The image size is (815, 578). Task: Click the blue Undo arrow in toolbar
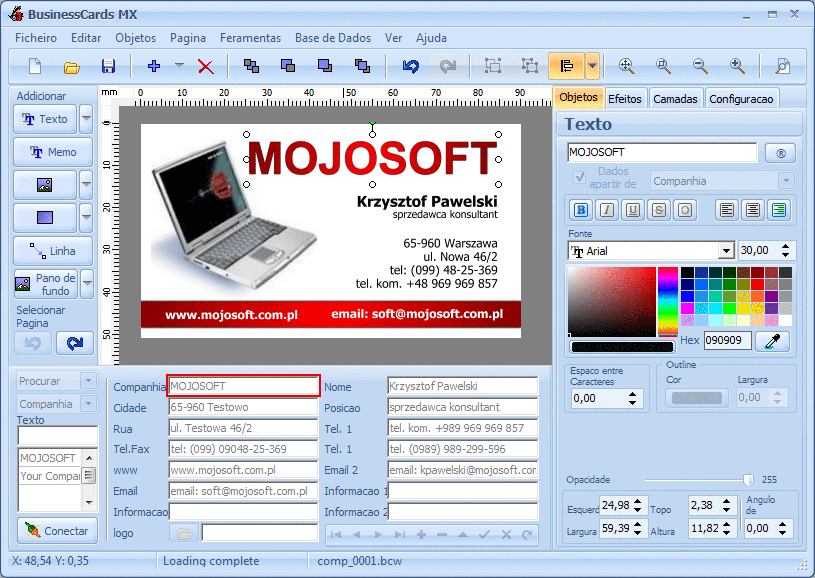click(x=411, y=66)
